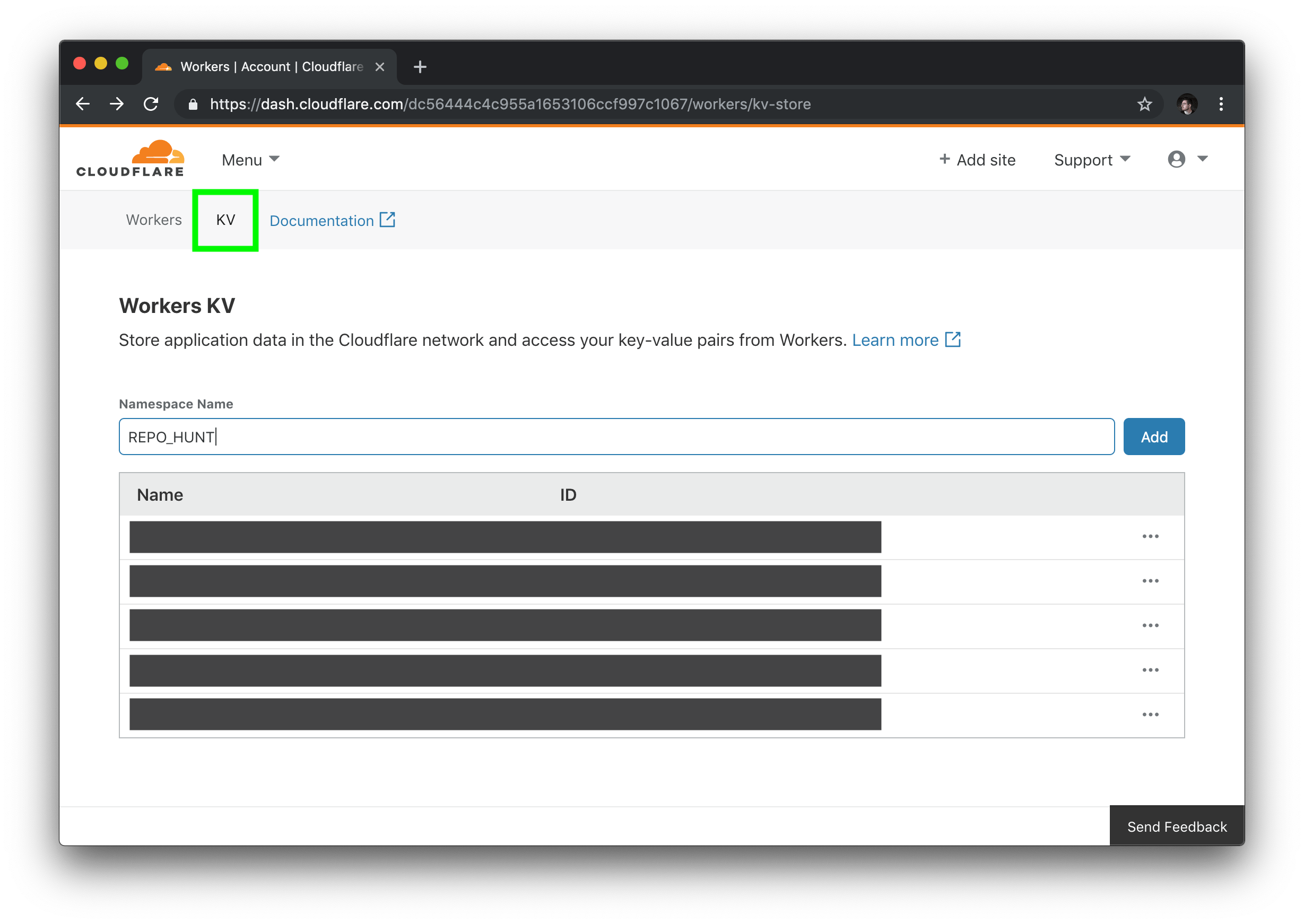Image resolution: width=1304 pixels, height=924 pixels.
Task: Click the browser forward arrow
Action: [117, 104]
